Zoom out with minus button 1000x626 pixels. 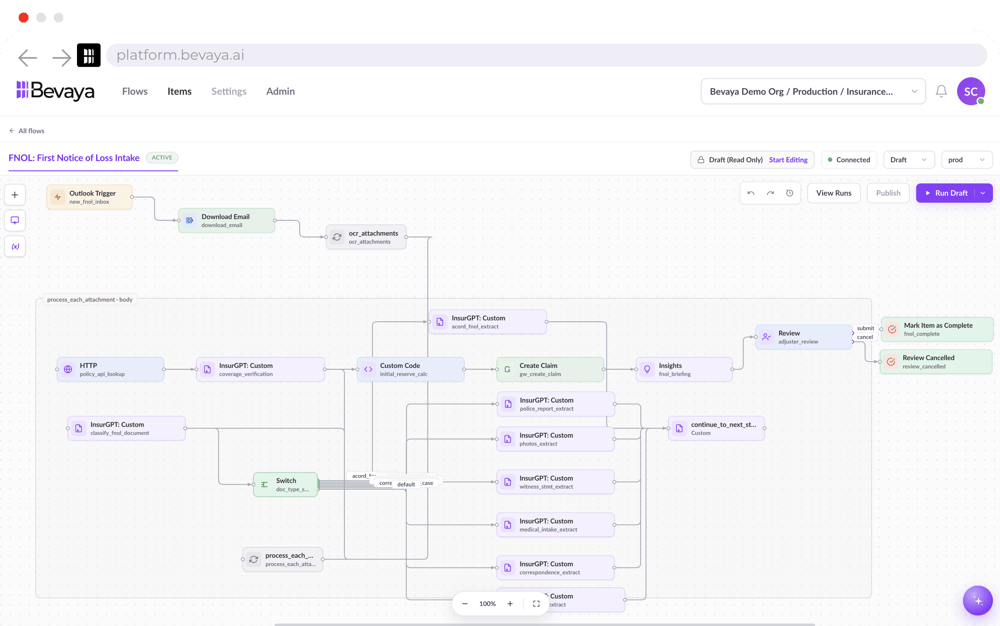tap(465, 604)
